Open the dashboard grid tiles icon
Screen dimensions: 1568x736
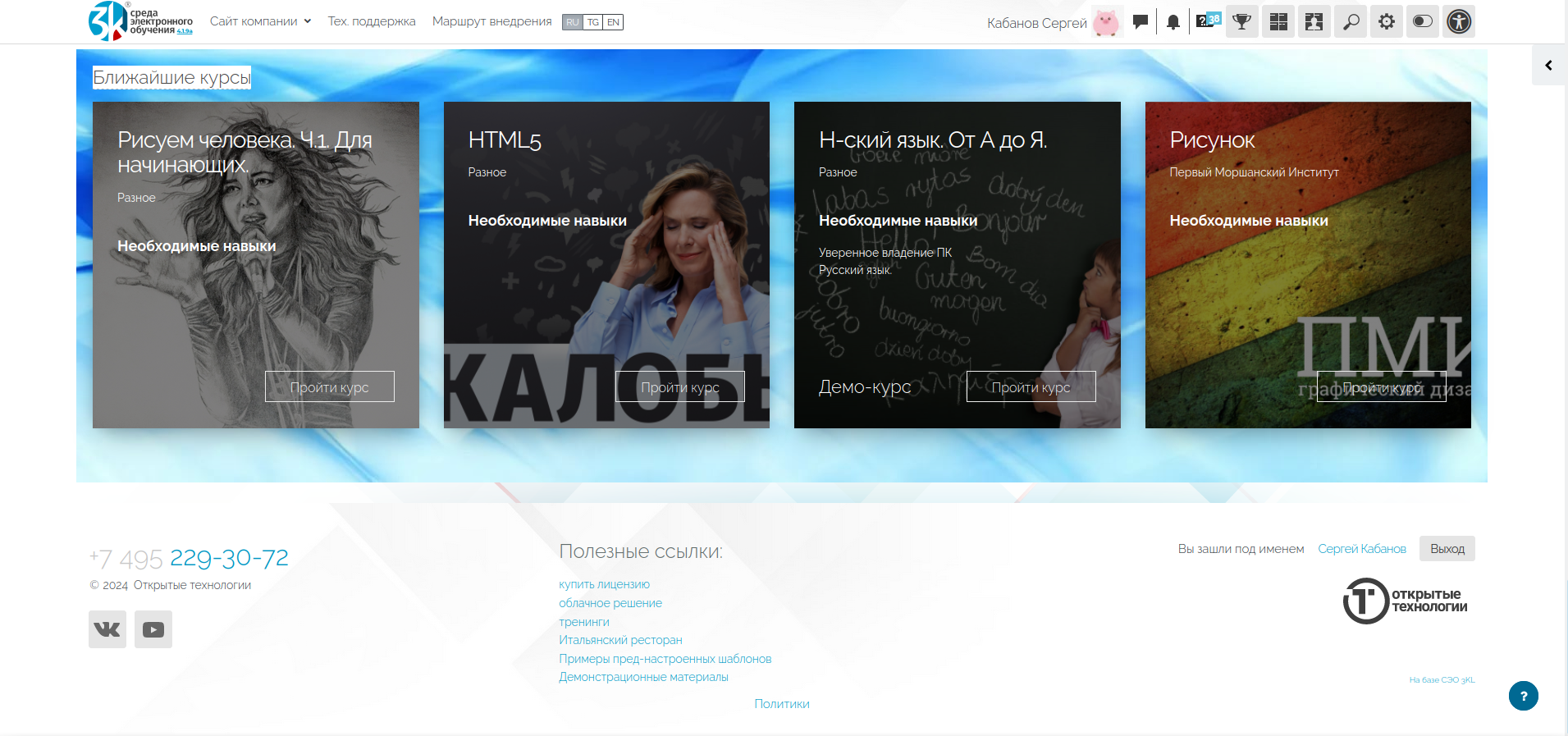tap(1278, 21)
